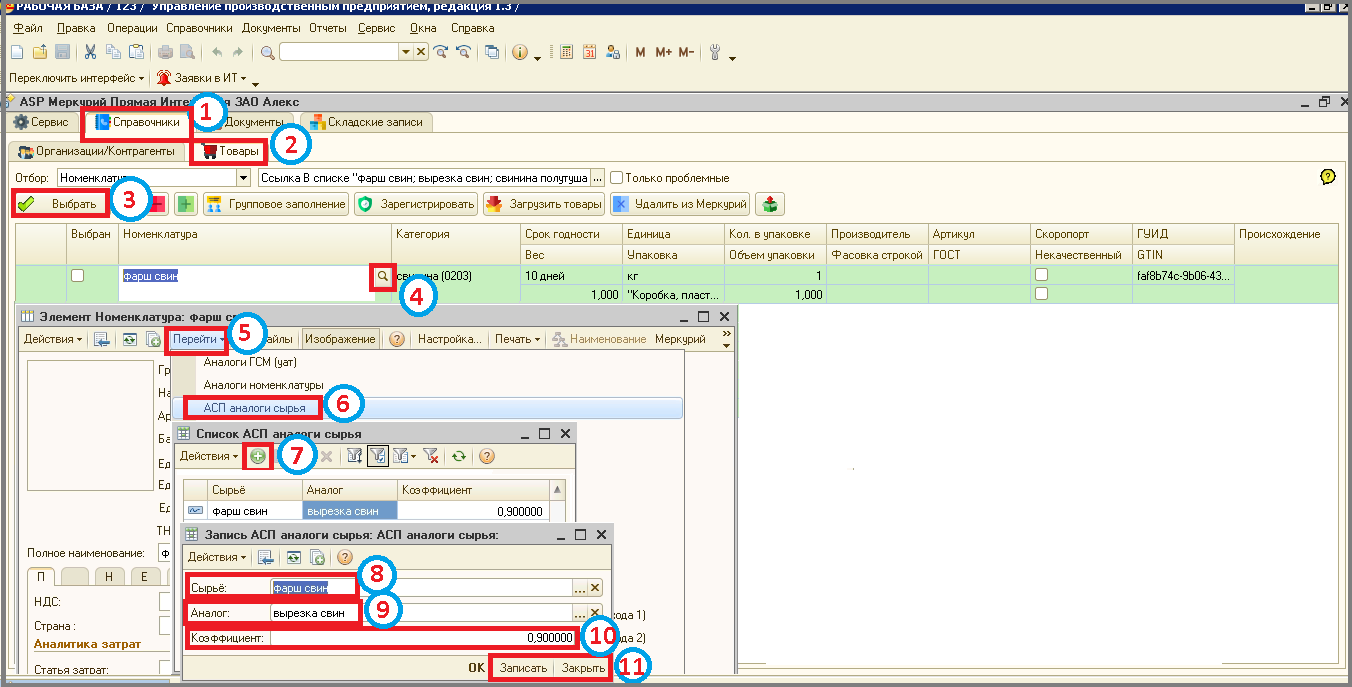Viewport: 1352px width, 687px height.
Task: Click the yellow Info help icon
Action: [x=520, y=52]
